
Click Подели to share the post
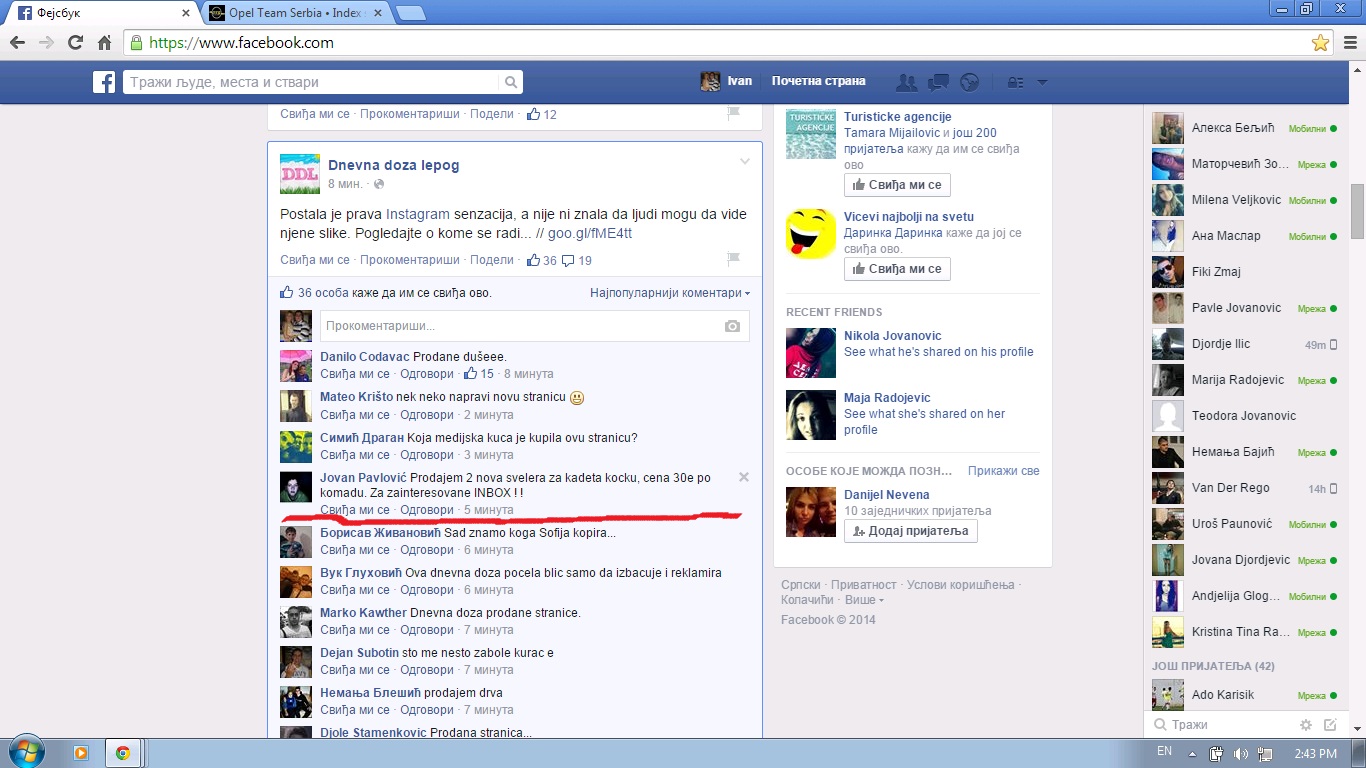click(x=491, y=260)
